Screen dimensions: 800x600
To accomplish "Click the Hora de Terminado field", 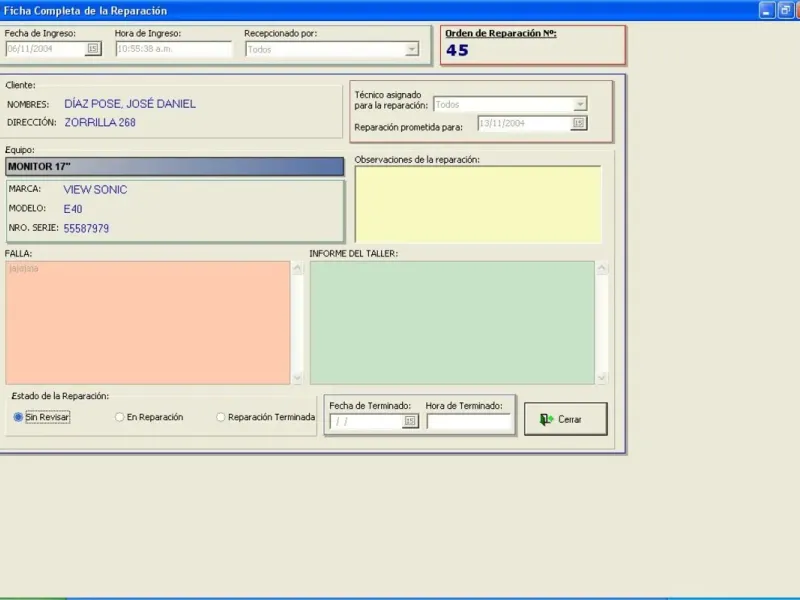I will pyautogui.click(x=468, y=421).
